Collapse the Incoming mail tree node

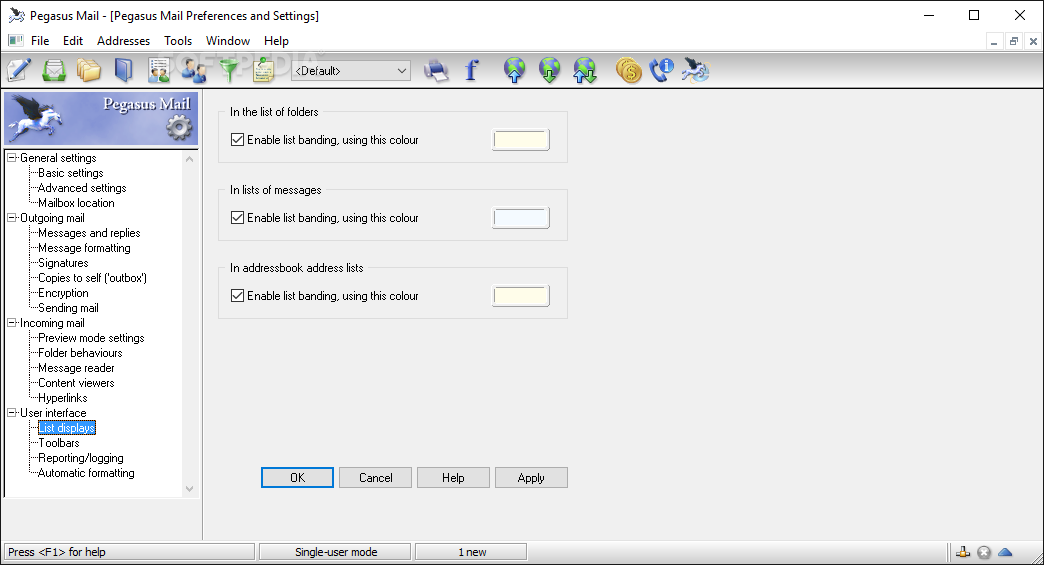pyautogui.click(x=11, y=323)
